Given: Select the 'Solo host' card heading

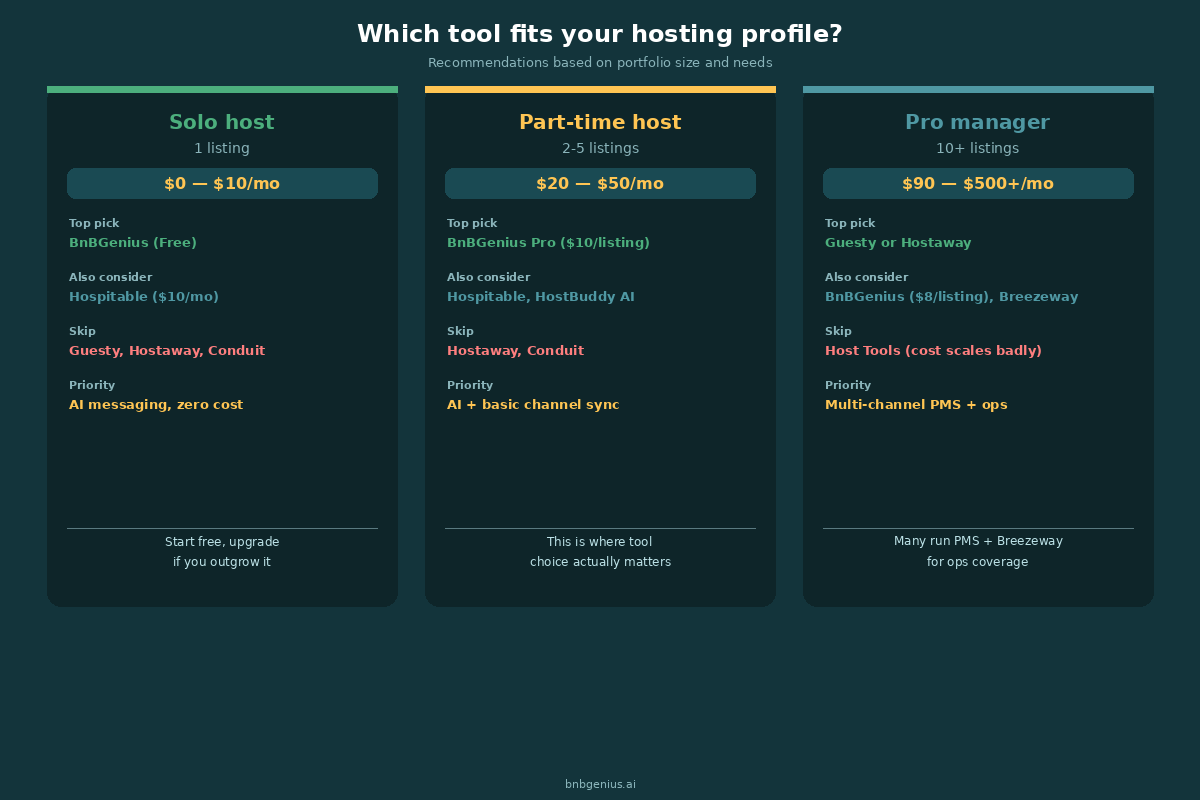Looking at the screenshot, I should point(222,122).
